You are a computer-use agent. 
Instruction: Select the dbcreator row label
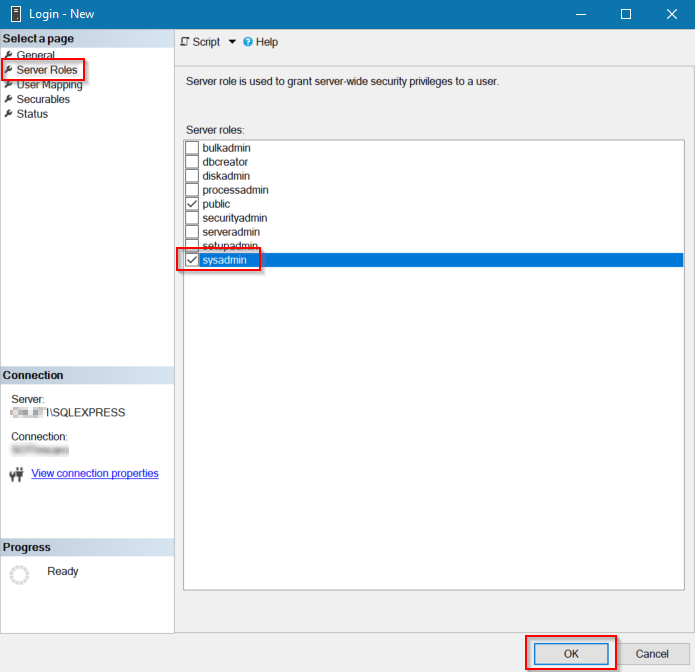[x=225, y=162]
